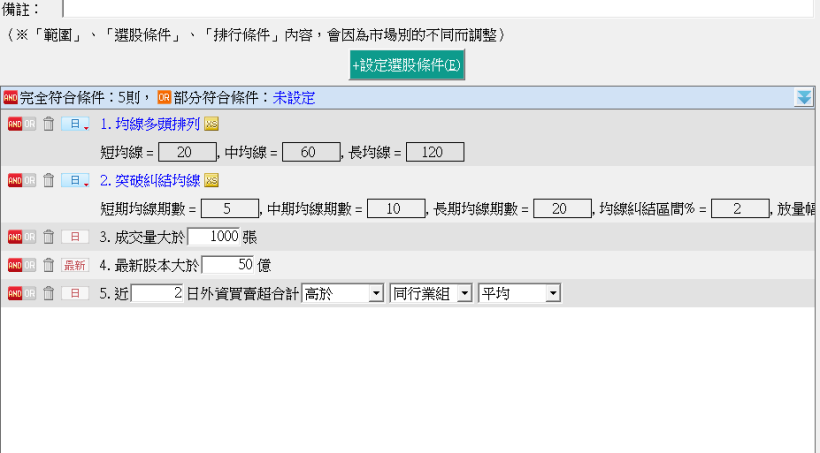Delete condition 5 外資買賣超 with trash icon
Image resolution: width=820 pixels, height=453 pixels.
[x=48, y=293]
